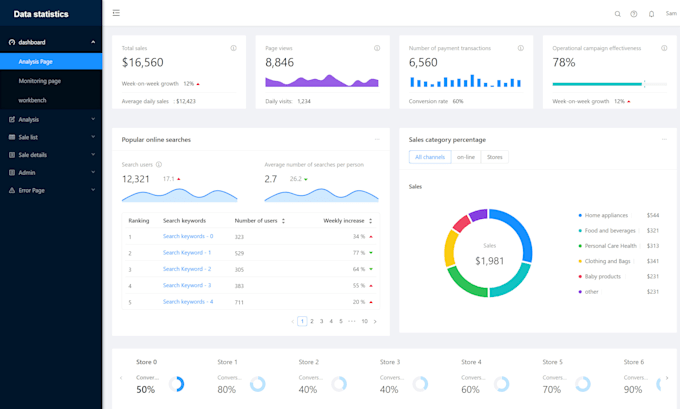Go to next page in pagination
The height and width of the screenshot is (409, 680).
coord(375,321)
